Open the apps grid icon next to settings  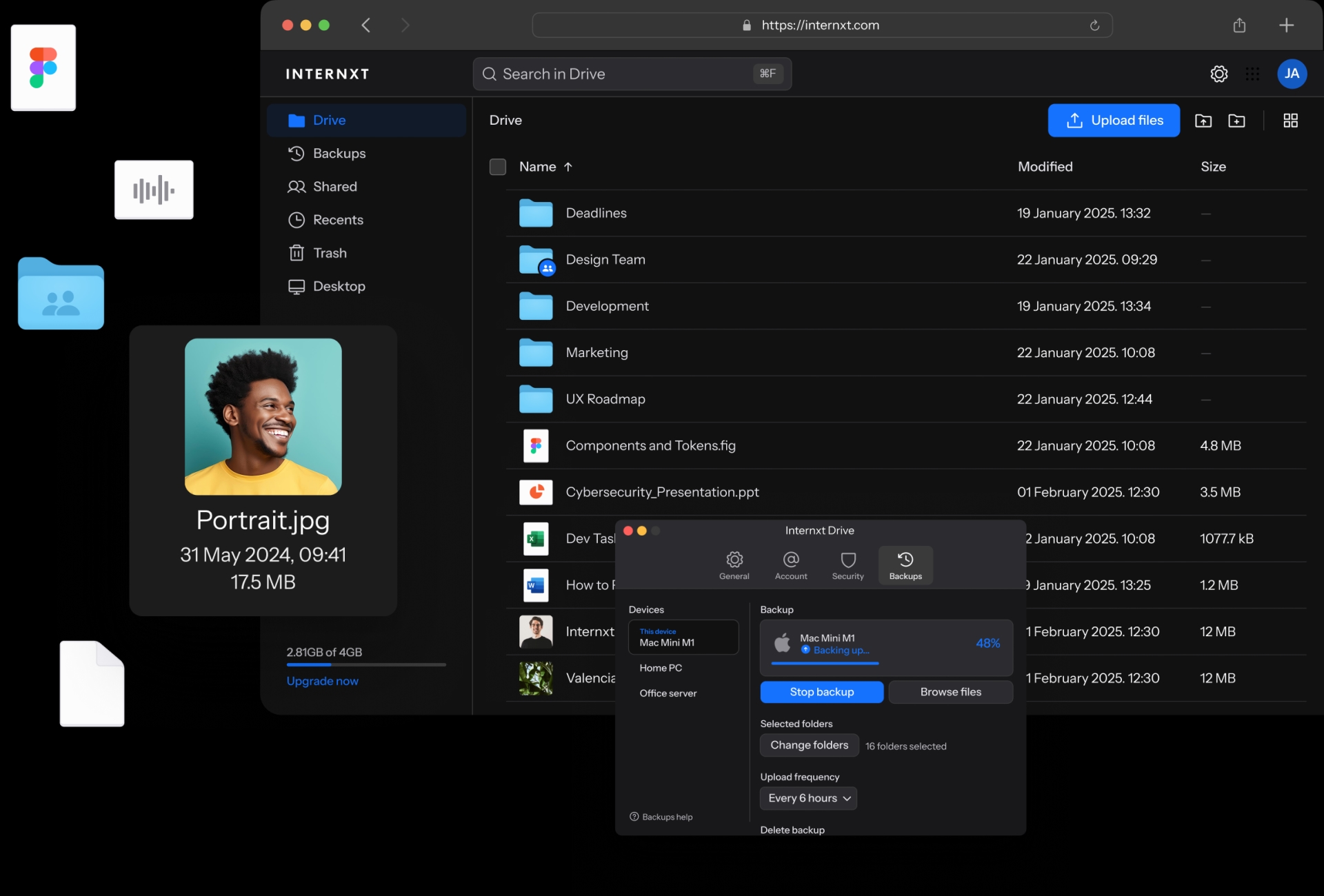click(1252, 74)
